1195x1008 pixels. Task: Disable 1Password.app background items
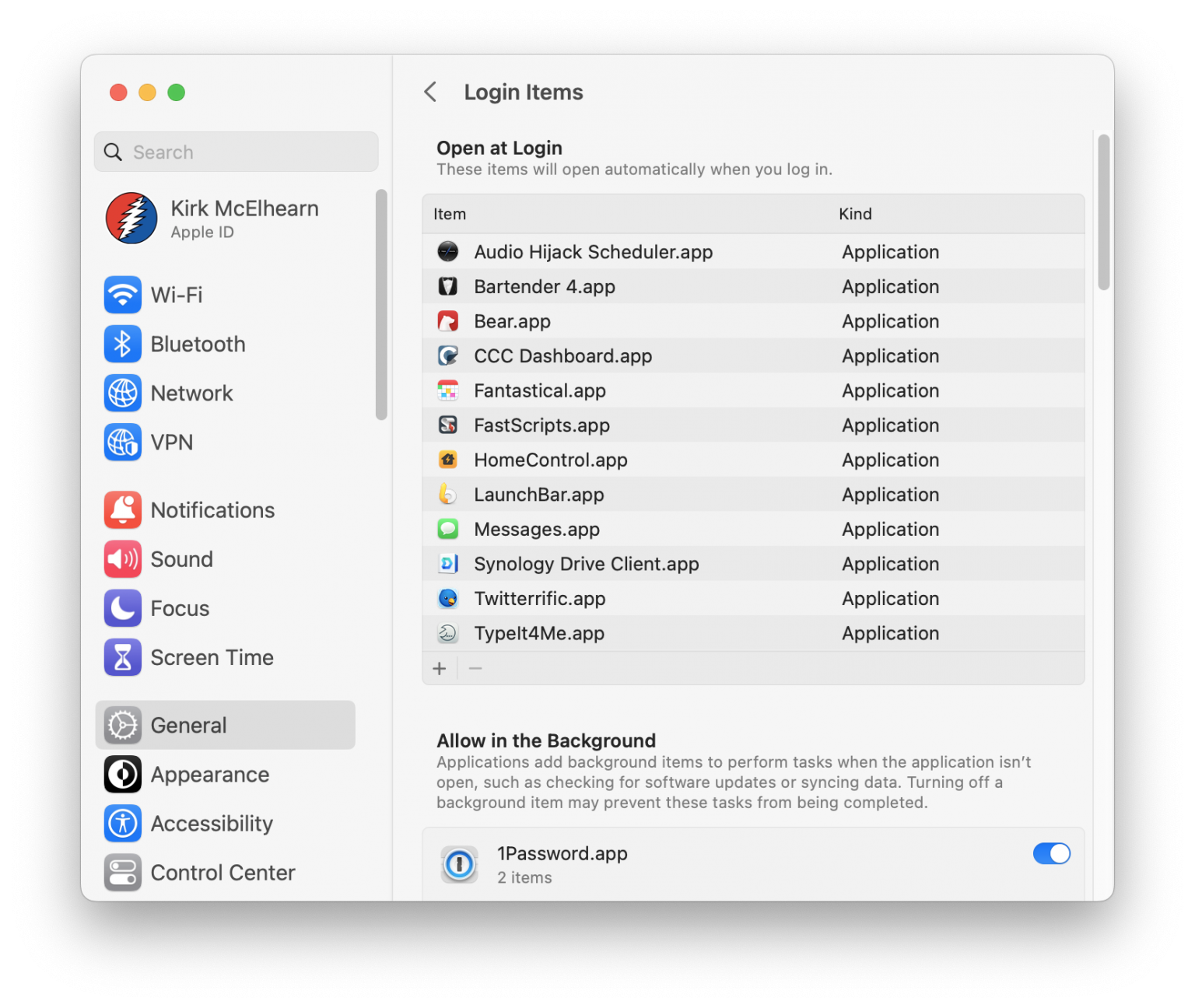(1052, 853)
